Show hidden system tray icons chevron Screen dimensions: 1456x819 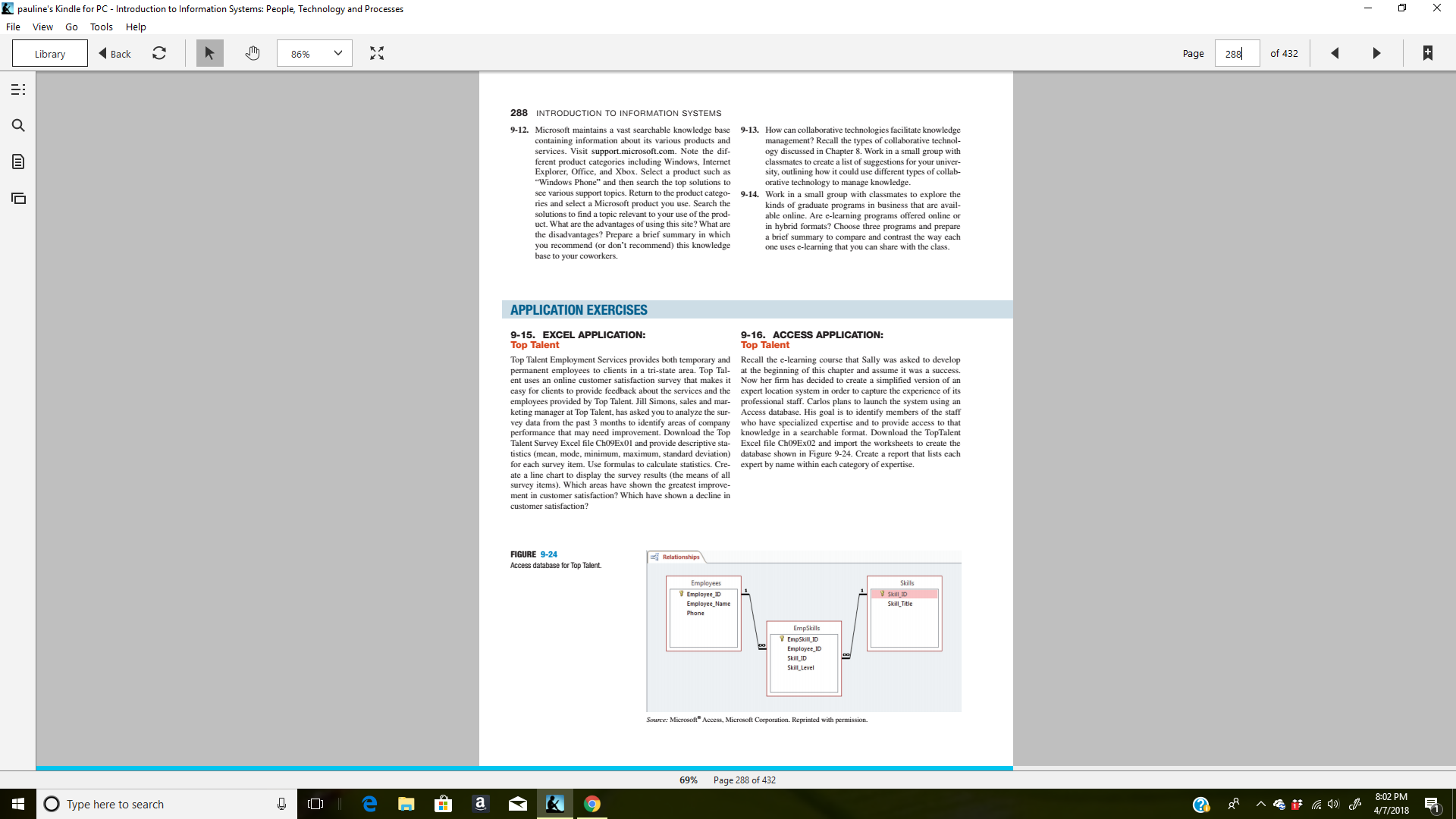(x=1260, y=804)
